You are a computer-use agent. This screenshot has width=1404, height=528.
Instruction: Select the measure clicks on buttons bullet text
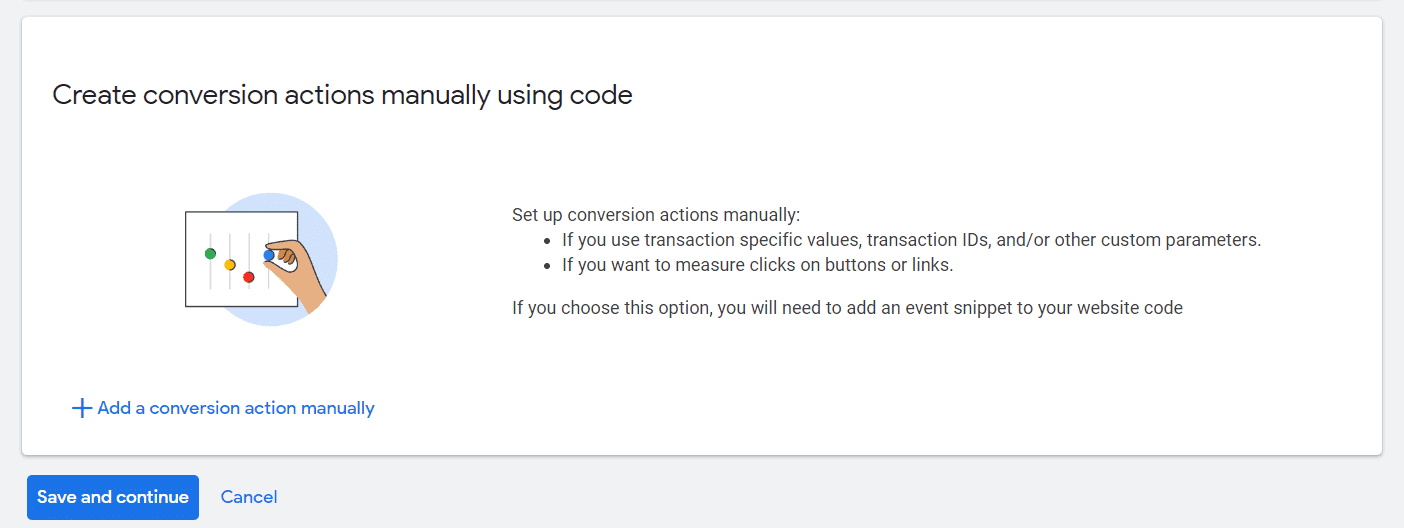click(757, 265)
